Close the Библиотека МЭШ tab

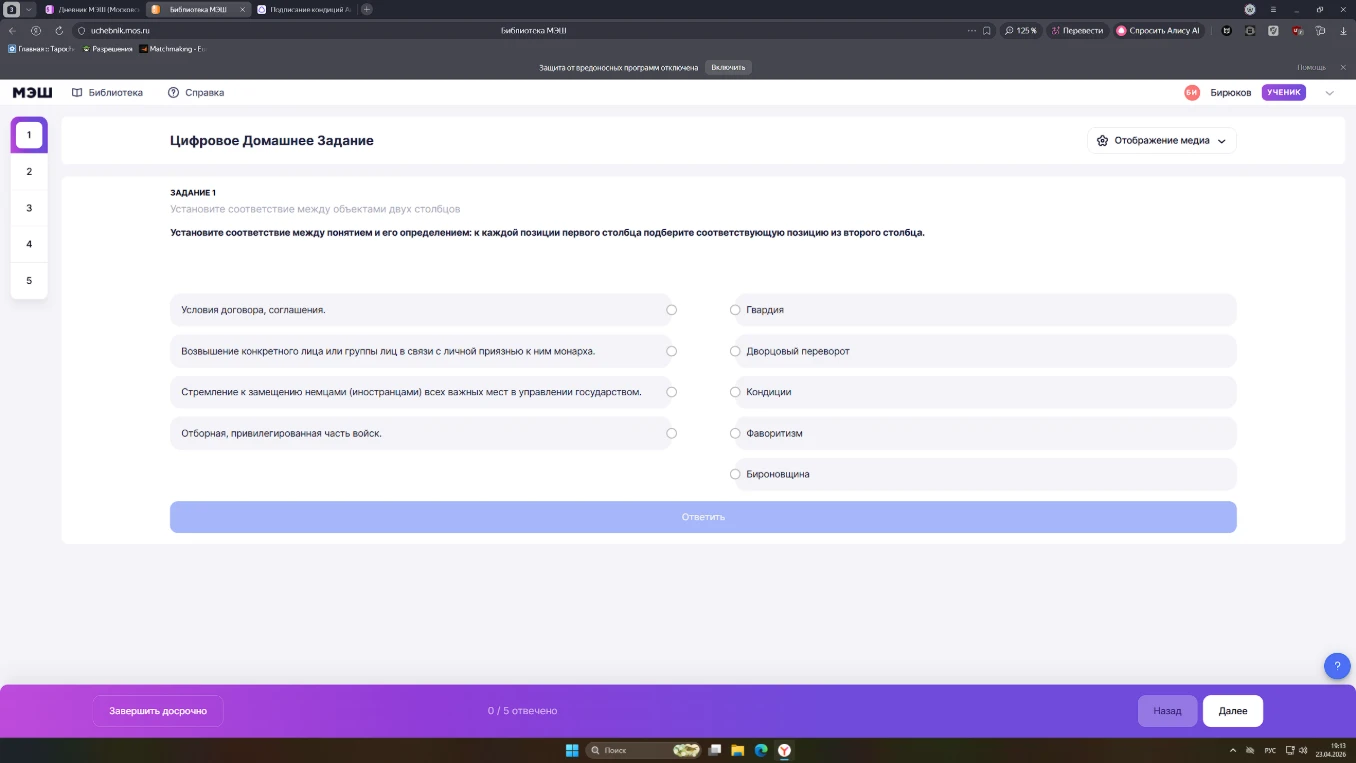[242, 9]
